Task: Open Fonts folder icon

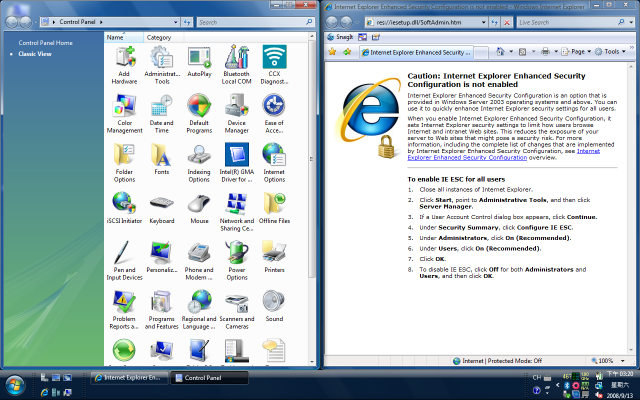Action: coord(162,160)
